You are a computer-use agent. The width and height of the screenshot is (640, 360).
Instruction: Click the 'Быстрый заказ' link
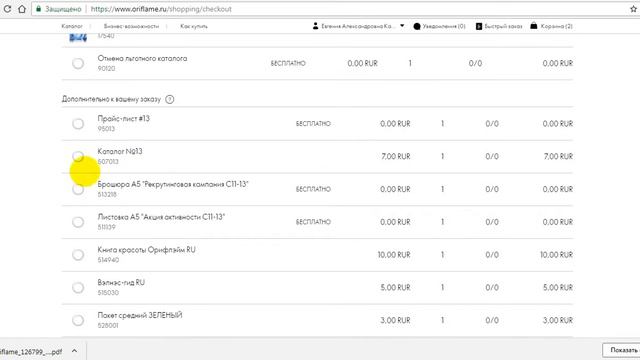coord(503,26)
